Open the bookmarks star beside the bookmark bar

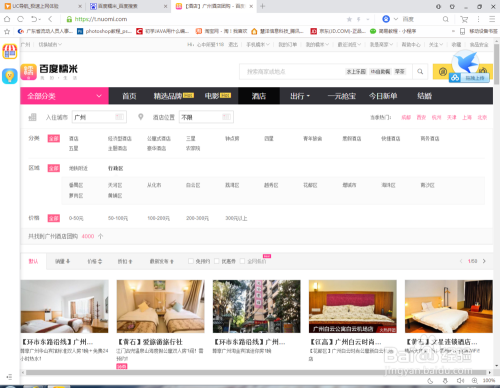pos(7,31)
